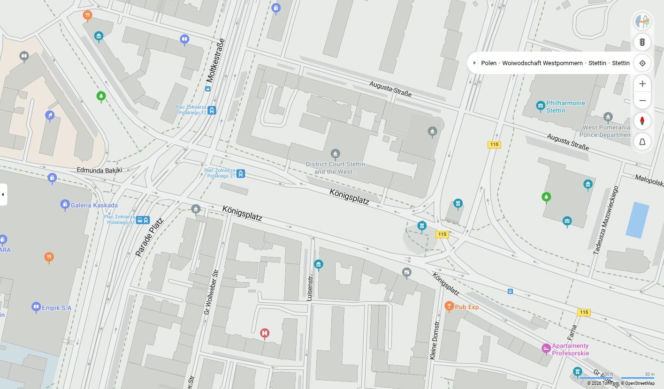The image size is (664, 389).
Task: Click the Pub Exp orange marker
Action: tap(449, 306)
